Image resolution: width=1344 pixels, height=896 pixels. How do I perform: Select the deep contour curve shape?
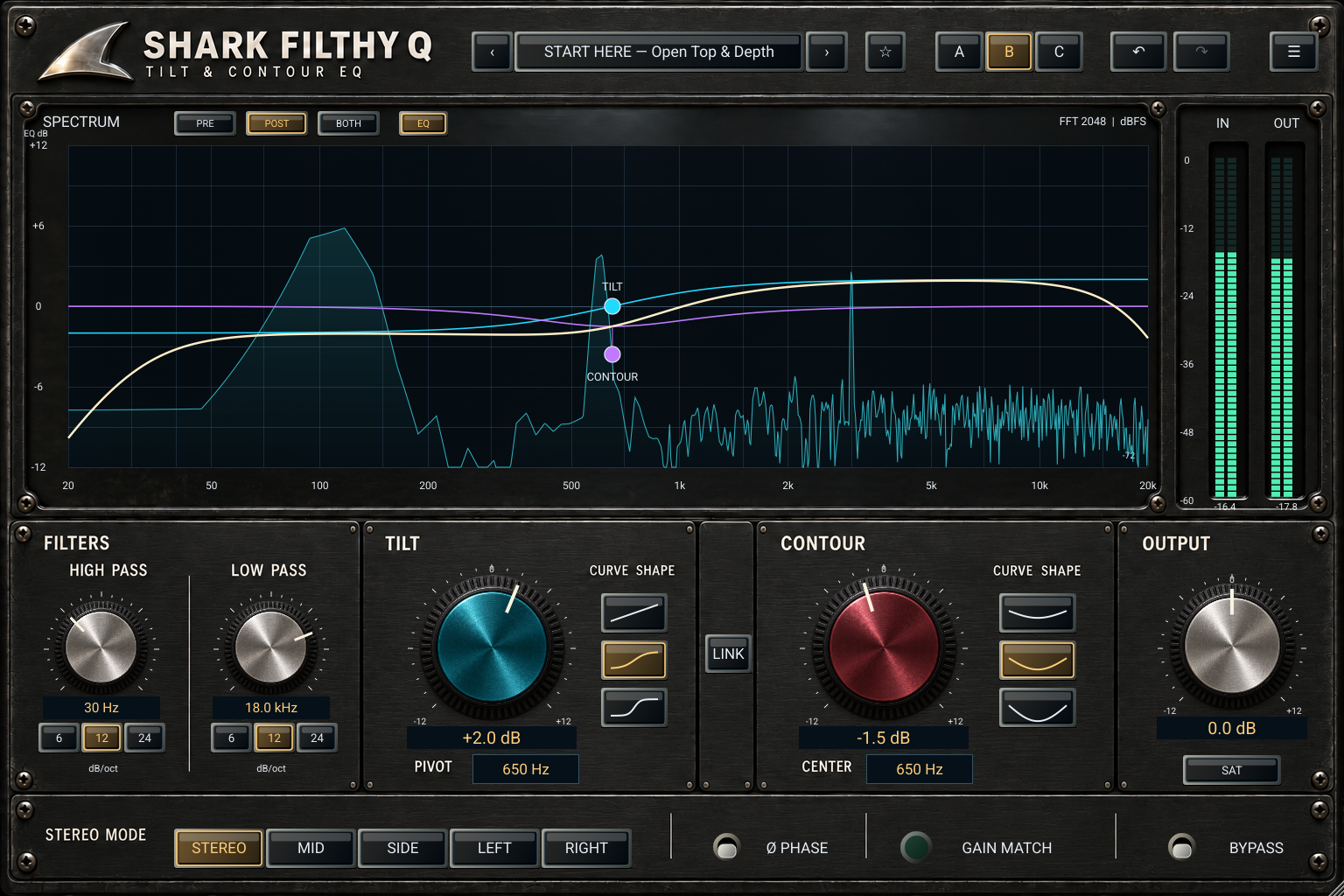1037,708
